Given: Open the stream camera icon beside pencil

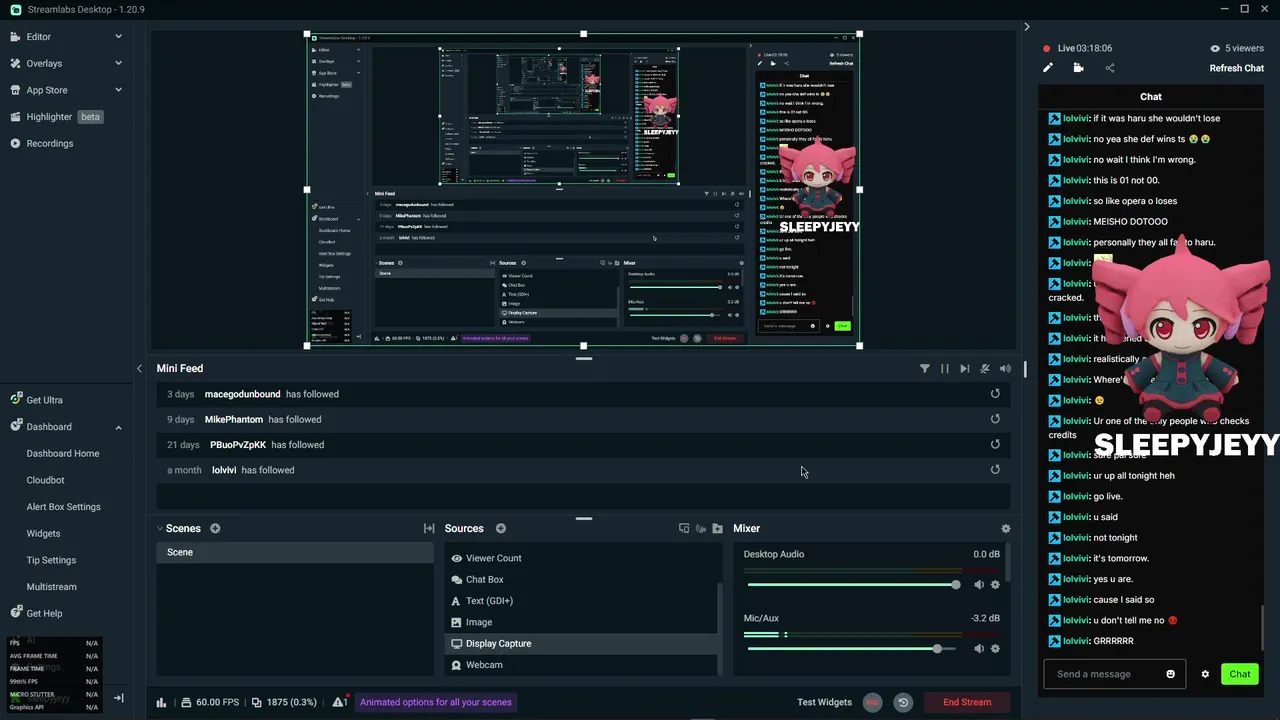Looking at the screenshot, I should coord(1078,68).
